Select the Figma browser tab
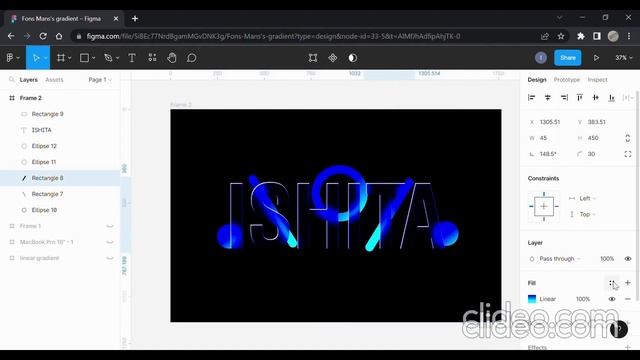This screenshot has width=640, height=360. 63,19
